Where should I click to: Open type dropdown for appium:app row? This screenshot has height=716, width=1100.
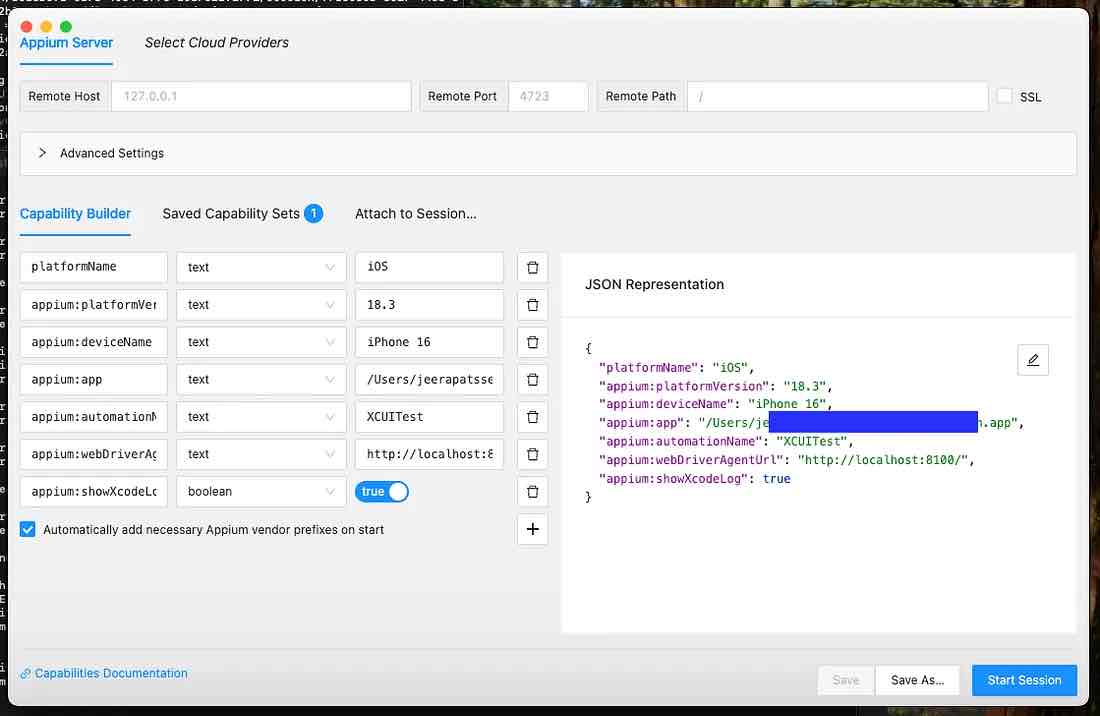click(x=261, y=379)
